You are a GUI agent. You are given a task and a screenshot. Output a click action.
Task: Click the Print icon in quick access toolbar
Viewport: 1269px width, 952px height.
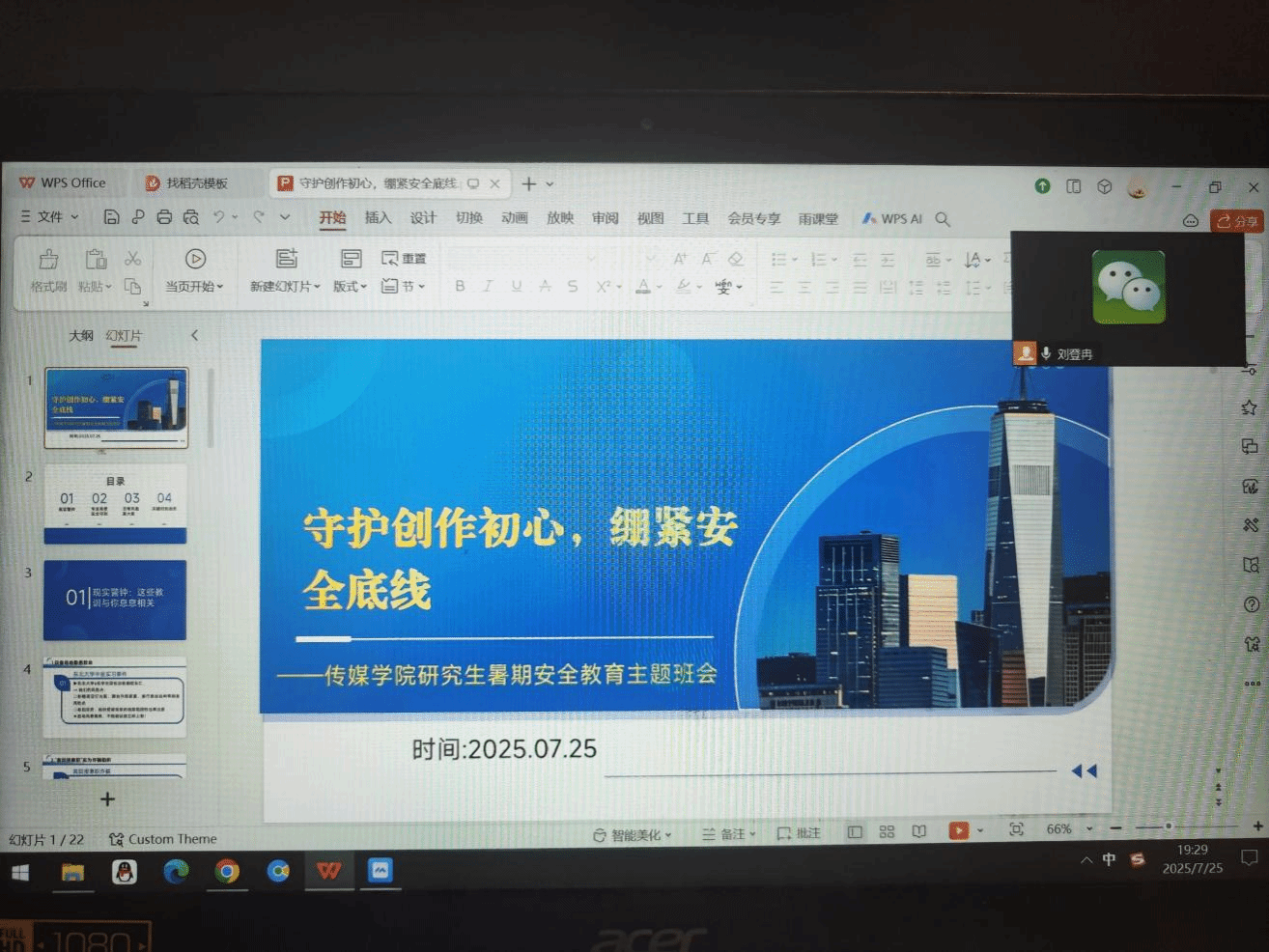(164, 217)
